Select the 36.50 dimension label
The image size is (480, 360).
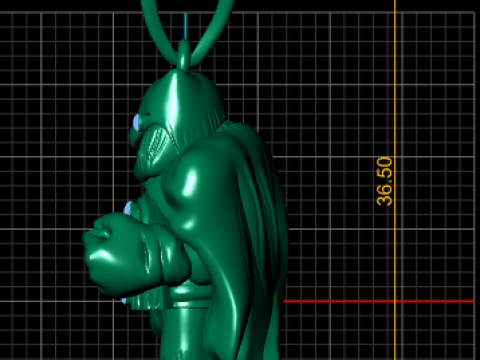tap(384, 181)
